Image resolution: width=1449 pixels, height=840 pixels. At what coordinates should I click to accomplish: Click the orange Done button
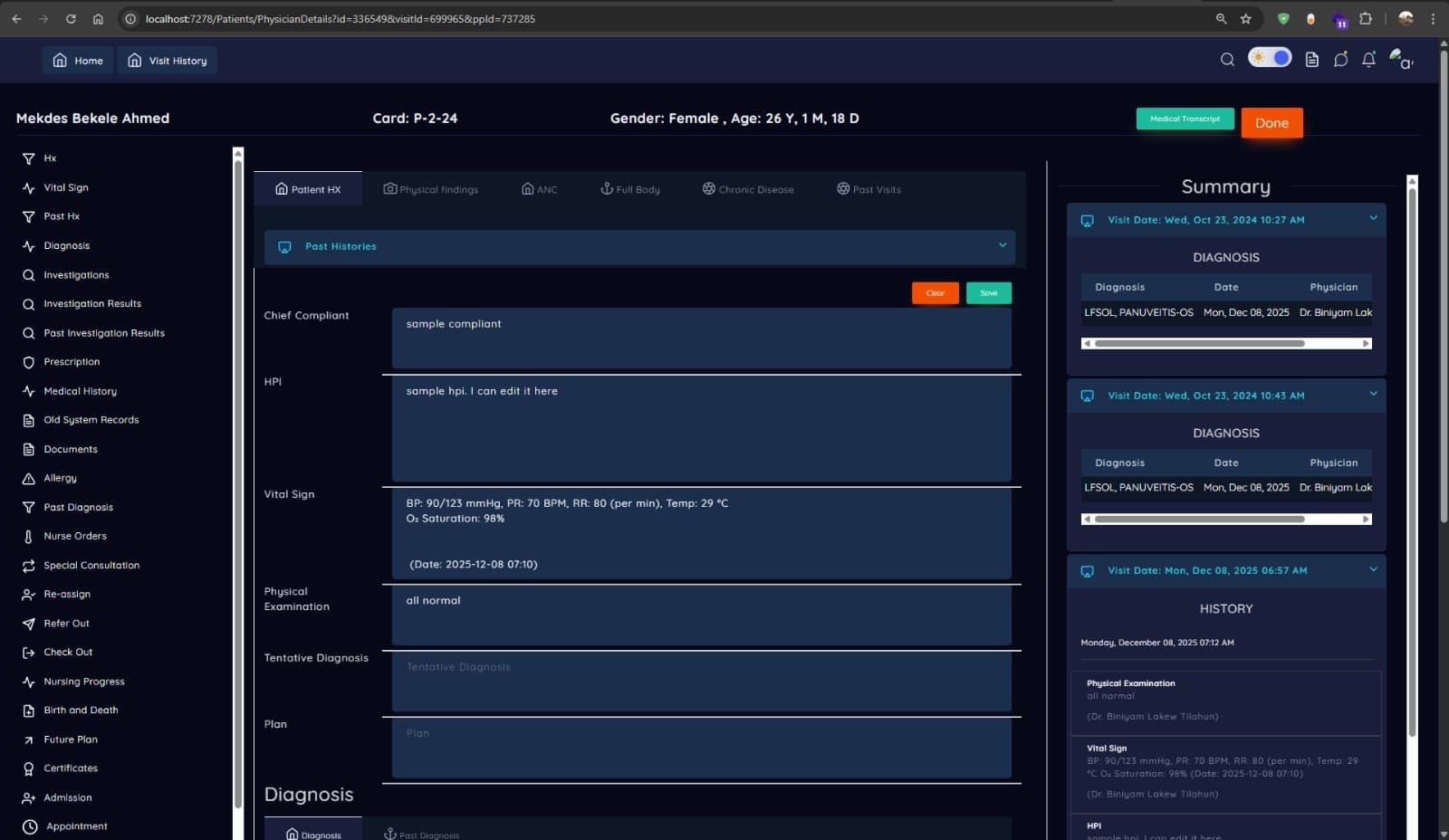tap(1271, 123)
